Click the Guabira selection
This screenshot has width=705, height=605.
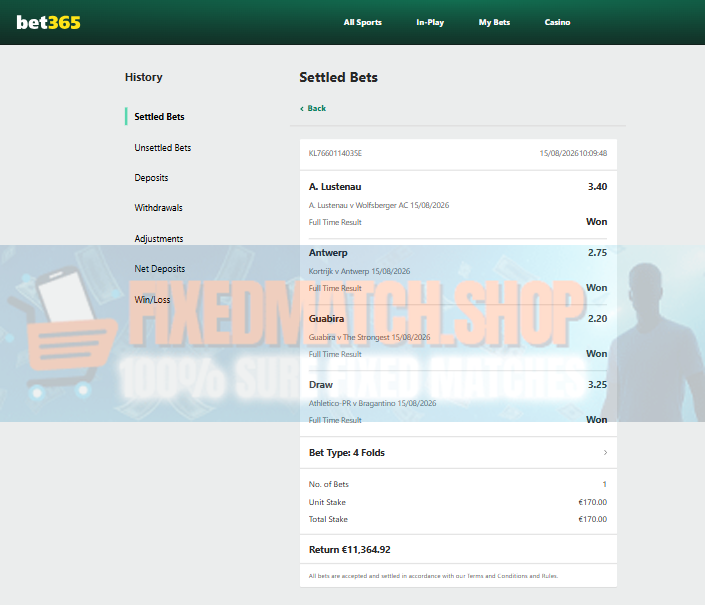pyautogui.click(x=326, y=319)
